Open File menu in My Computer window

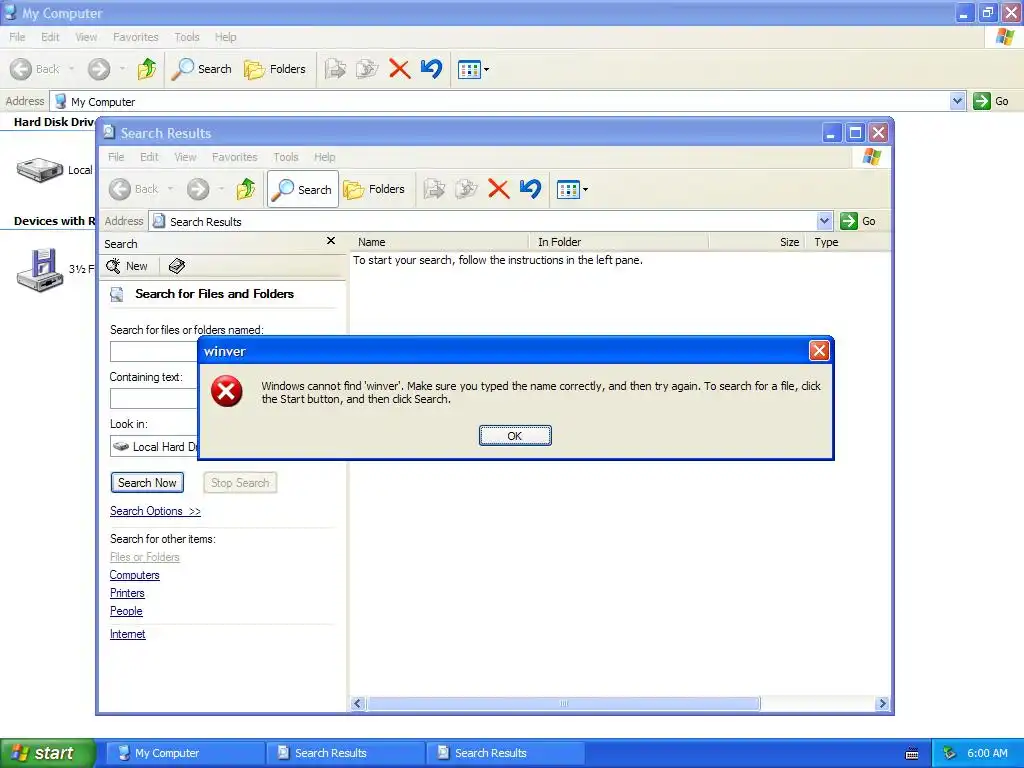[x=18, y=37]
